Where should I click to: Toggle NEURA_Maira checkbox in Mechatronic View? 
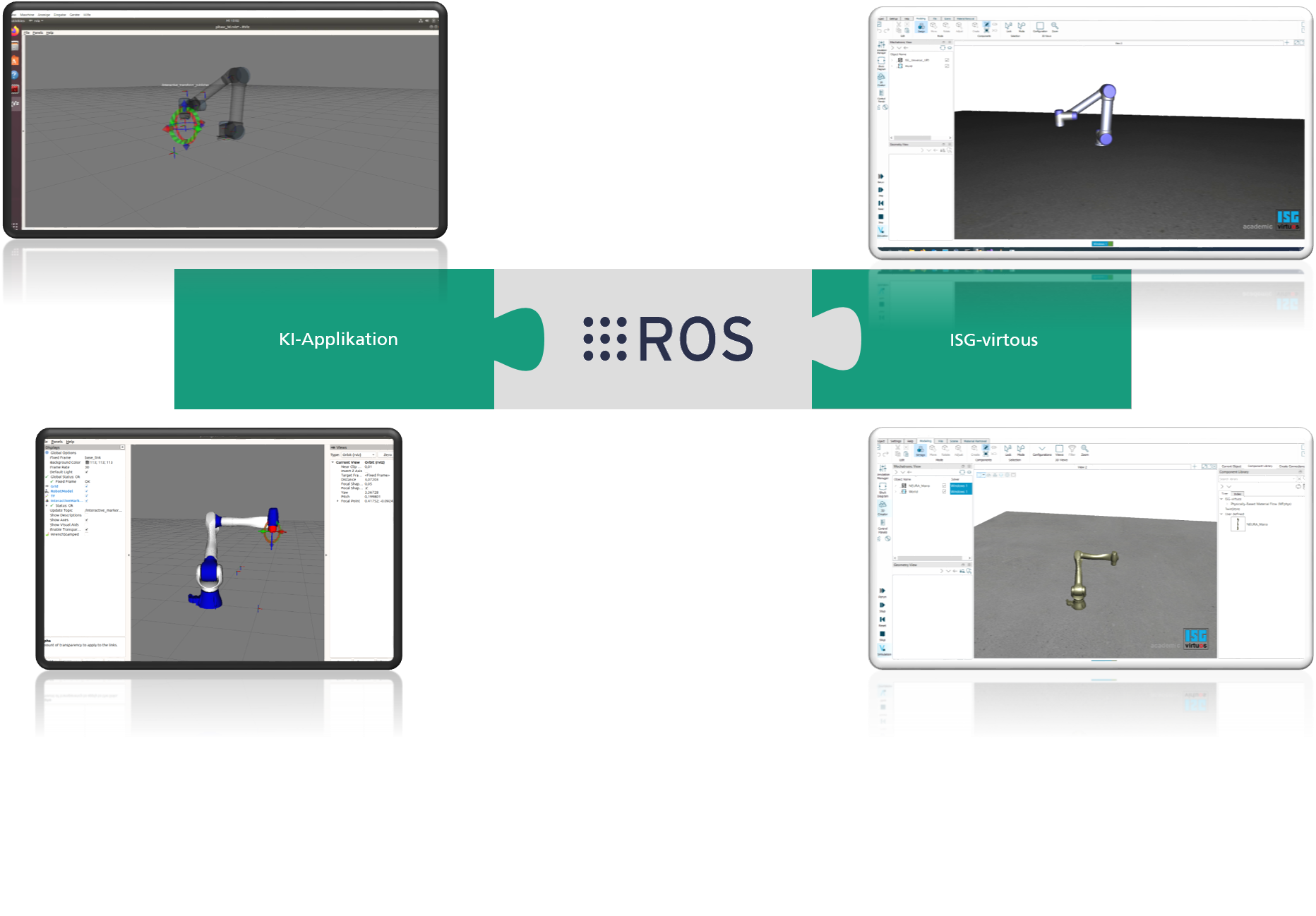(x=944, y=486)
